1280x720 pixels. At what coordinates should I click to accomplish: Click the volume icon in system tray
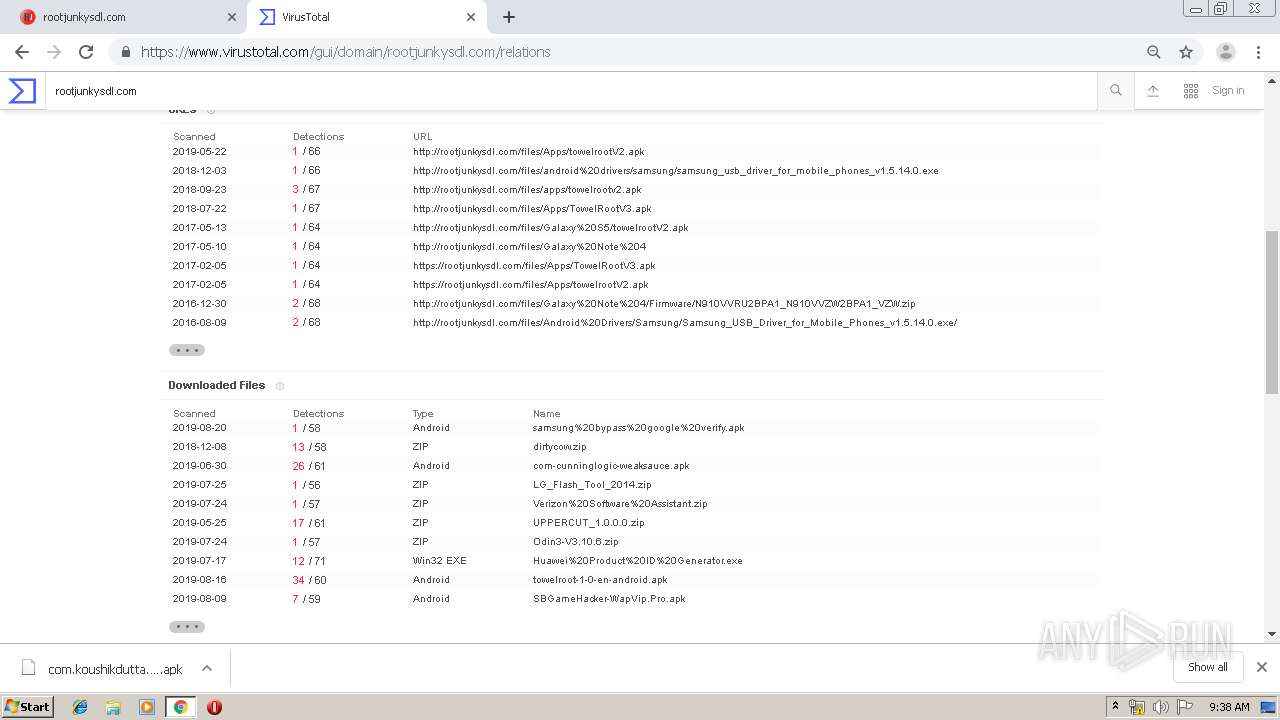pyautogui.click(x=1161, y=707)
